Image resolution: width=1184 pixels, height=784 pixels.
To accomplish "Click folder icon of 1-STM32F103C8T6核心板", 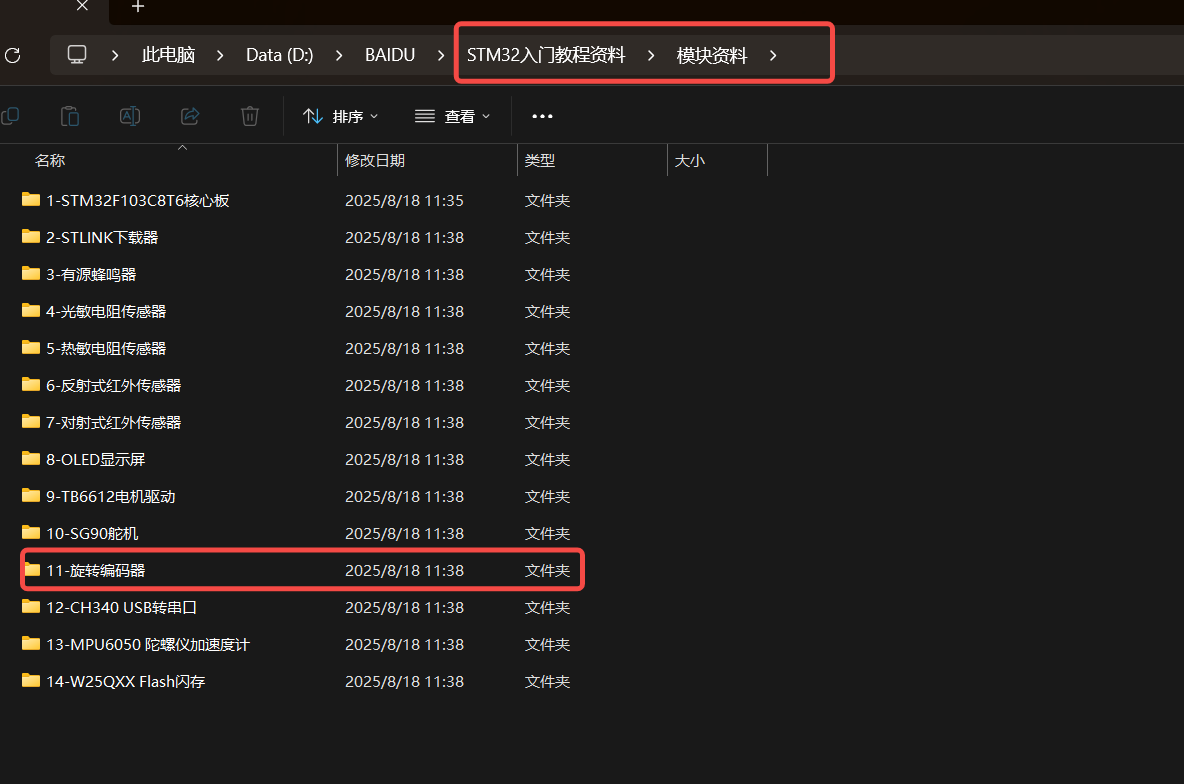I will click(x=31, y=199).
